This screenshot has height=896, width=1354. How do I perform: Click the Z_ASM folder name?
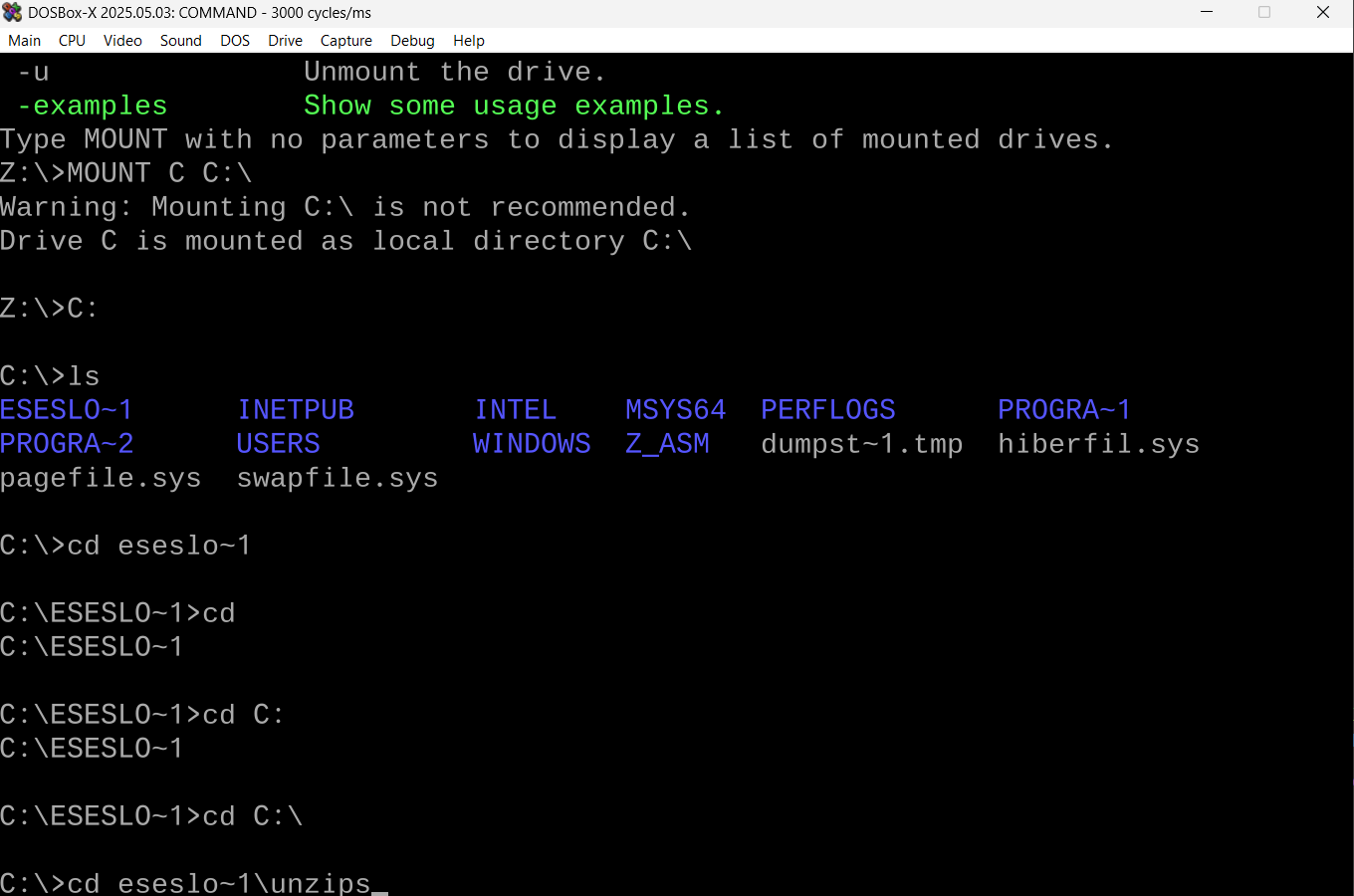click(667, 444)
